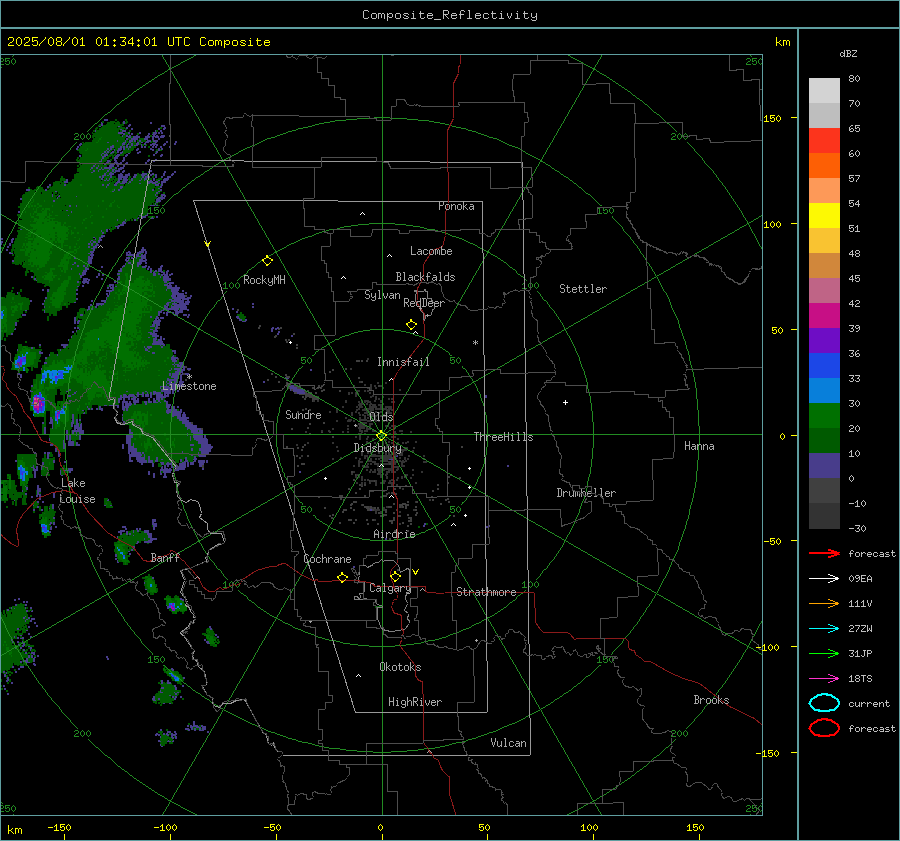Image resolution: width=900 pixels, height=841 pixels.
Task: Click the Ponoka label
Action: pos(456,206)
